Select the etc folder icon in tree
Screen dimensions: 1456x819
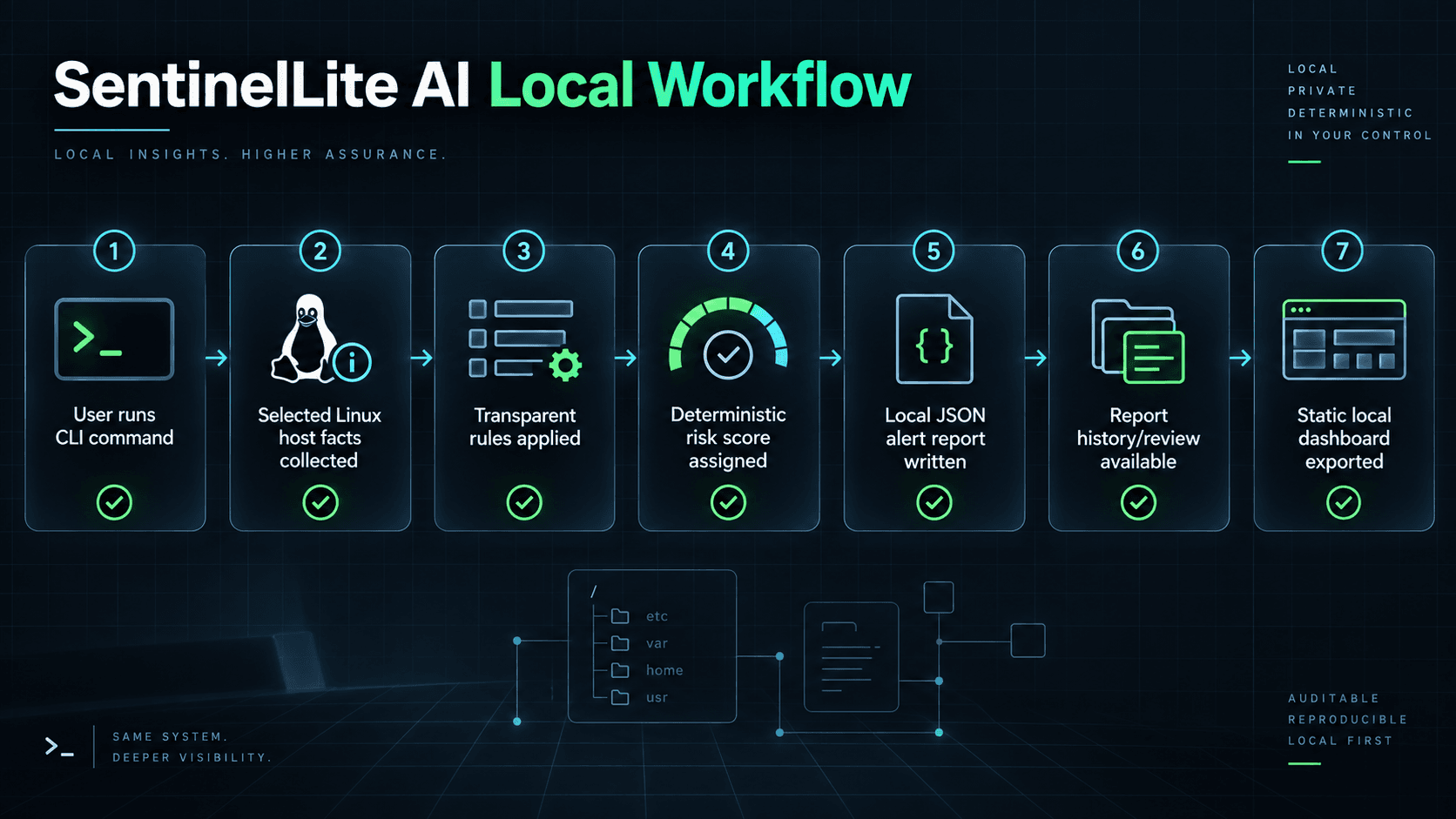620,616
